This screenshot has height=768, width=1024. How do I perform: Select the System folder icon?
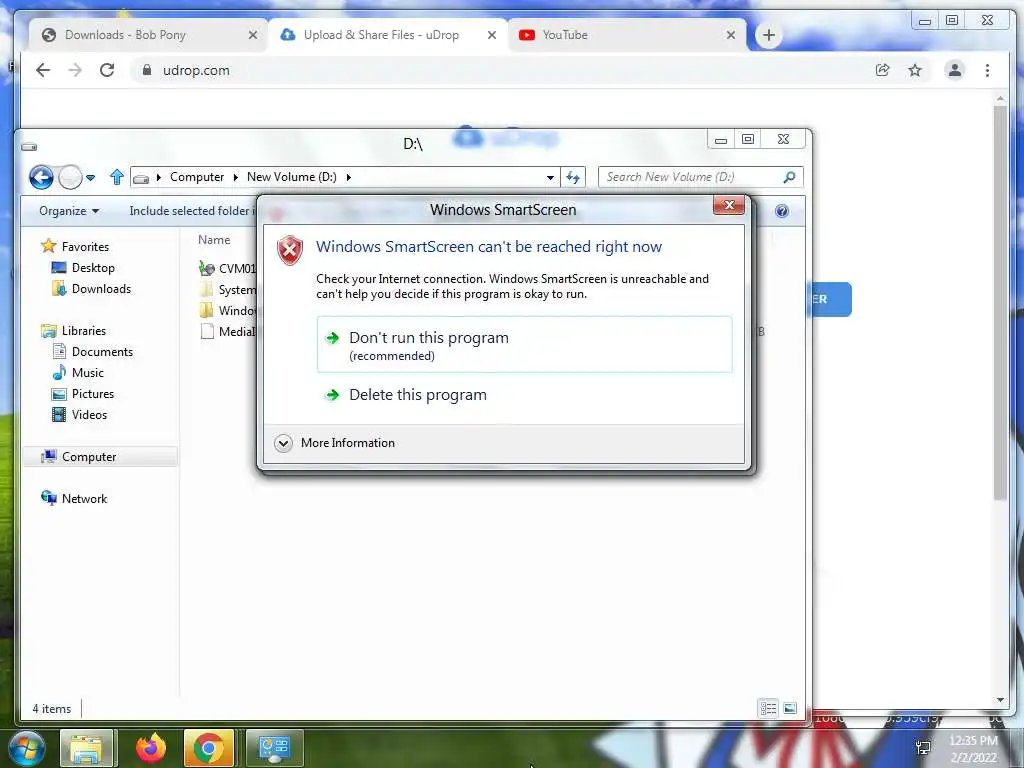tap(206, 289)
